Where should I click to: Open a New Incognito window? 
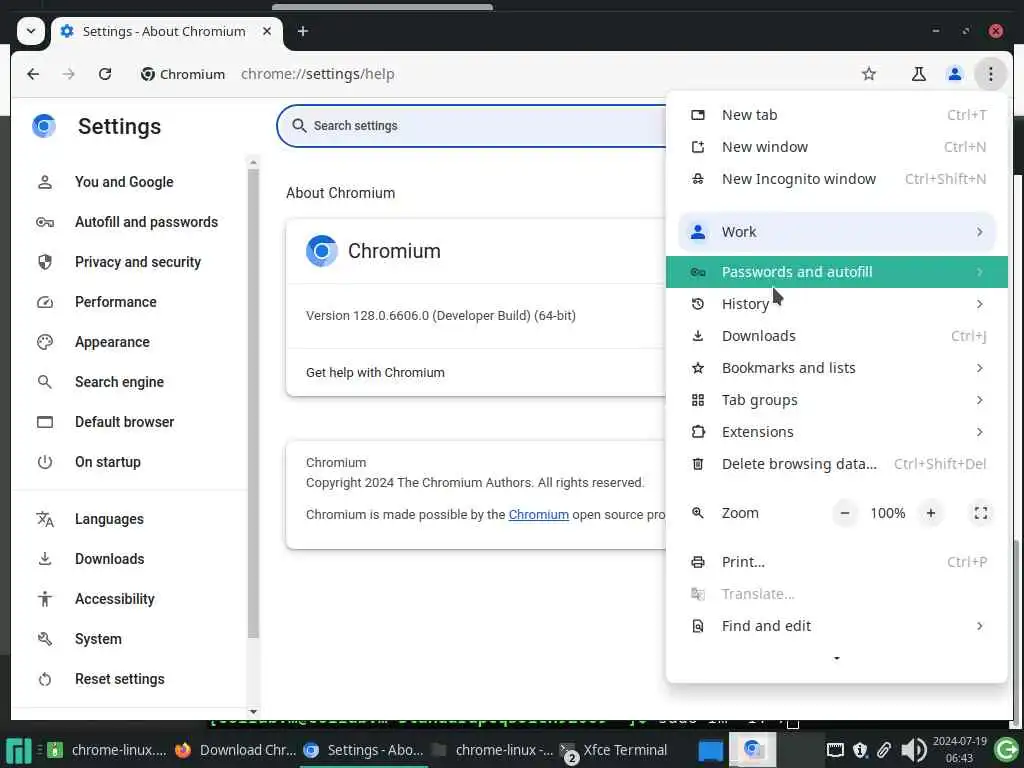pyautogui.click(x=837, y=179)
